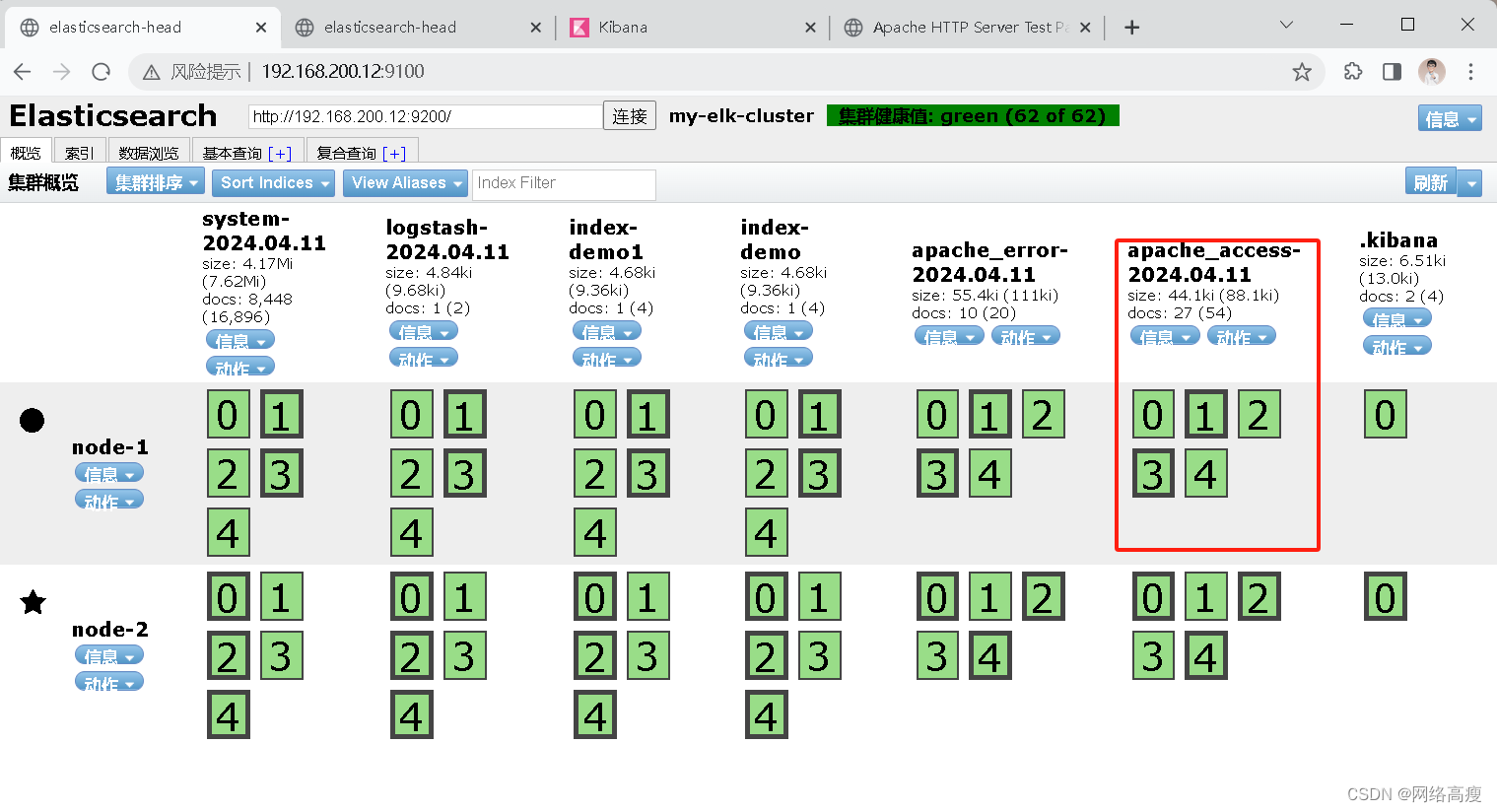The width and height of the screenshot is (1497, 812).
Task: Switch to the 数据浏览 tab
Action: (149, 153)
